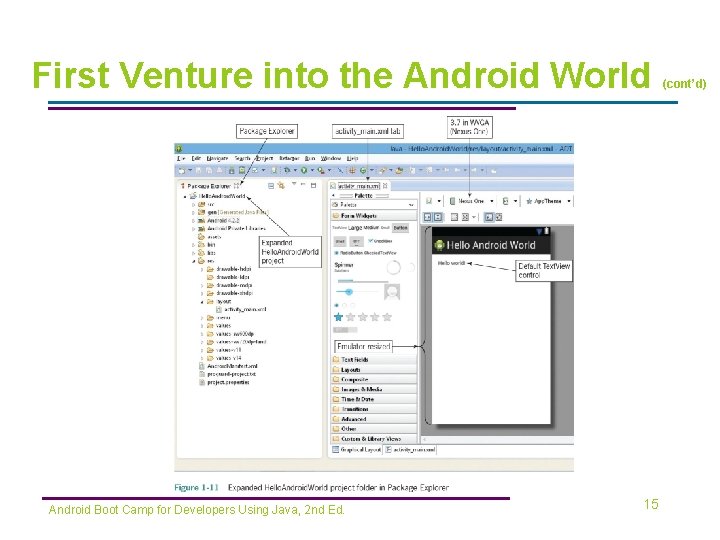The height and width of the screenshot is (540, 720).
Task: Select the SeekBar slider widget in palette
Action: pos(357,292)
